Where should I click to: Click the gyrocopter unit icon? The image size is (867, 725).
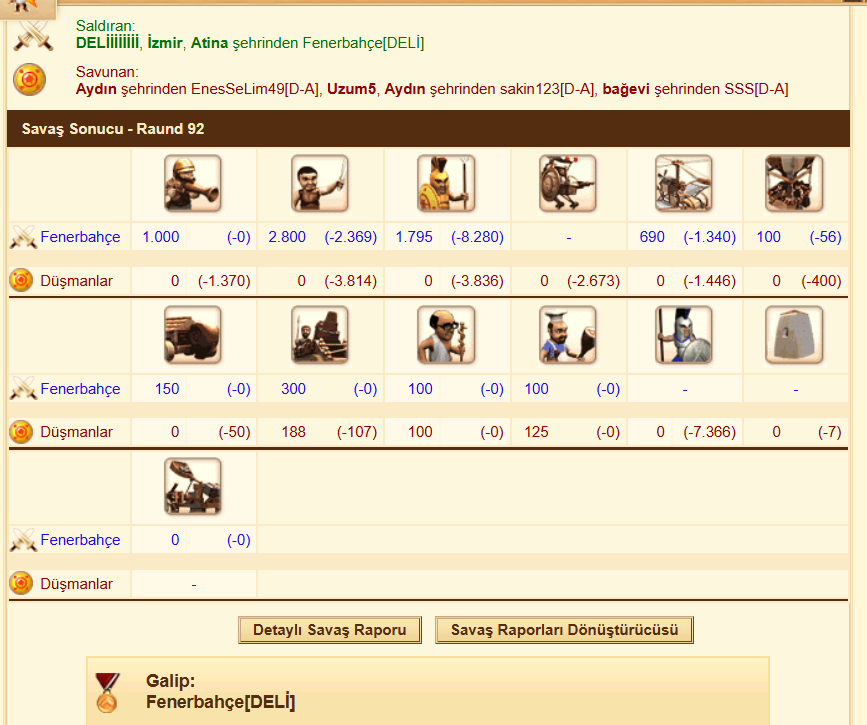(684, 184)
